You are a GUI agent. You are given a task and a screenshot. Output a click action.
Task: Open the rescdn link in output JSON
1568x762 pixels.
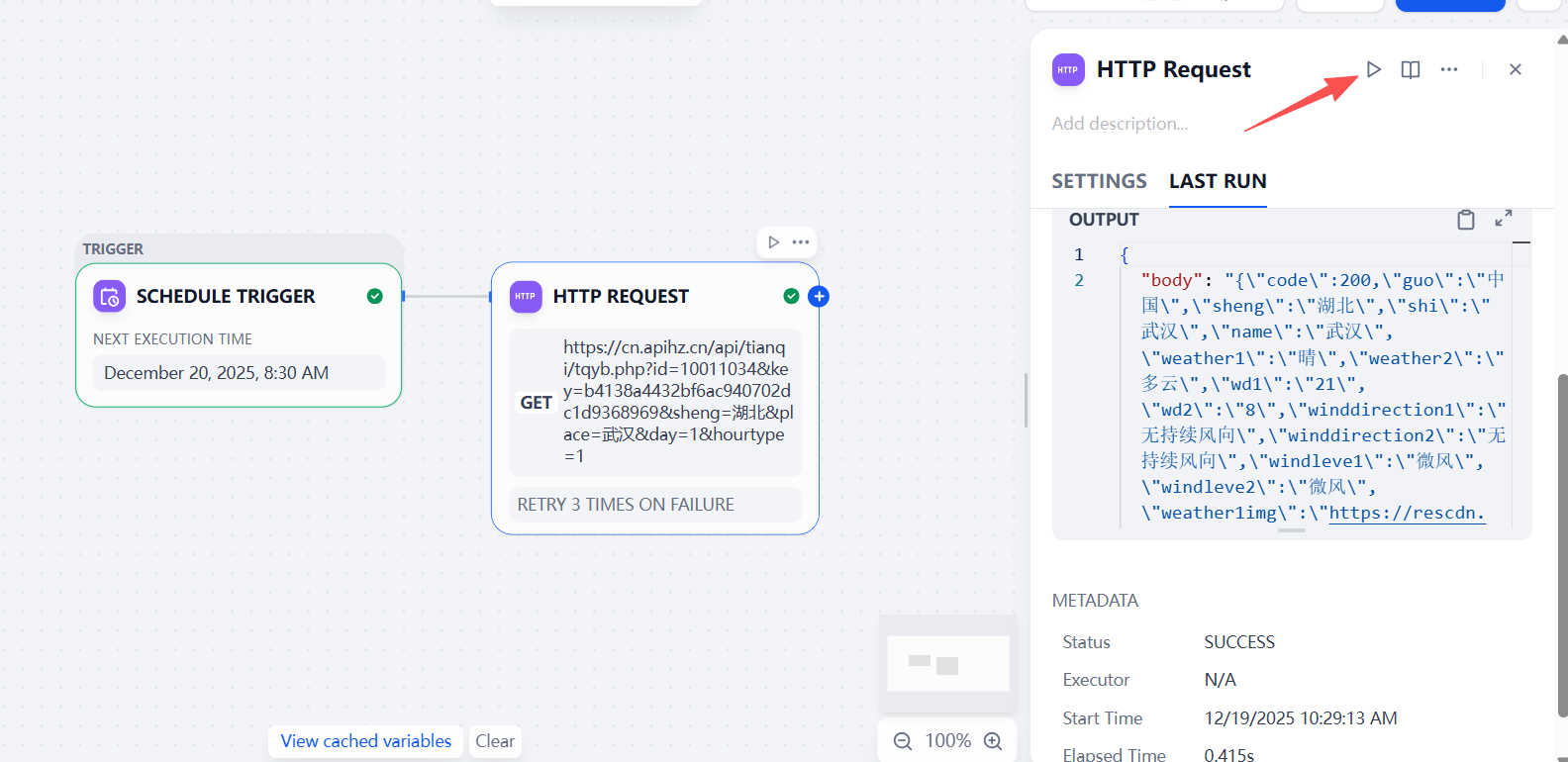1407,513
